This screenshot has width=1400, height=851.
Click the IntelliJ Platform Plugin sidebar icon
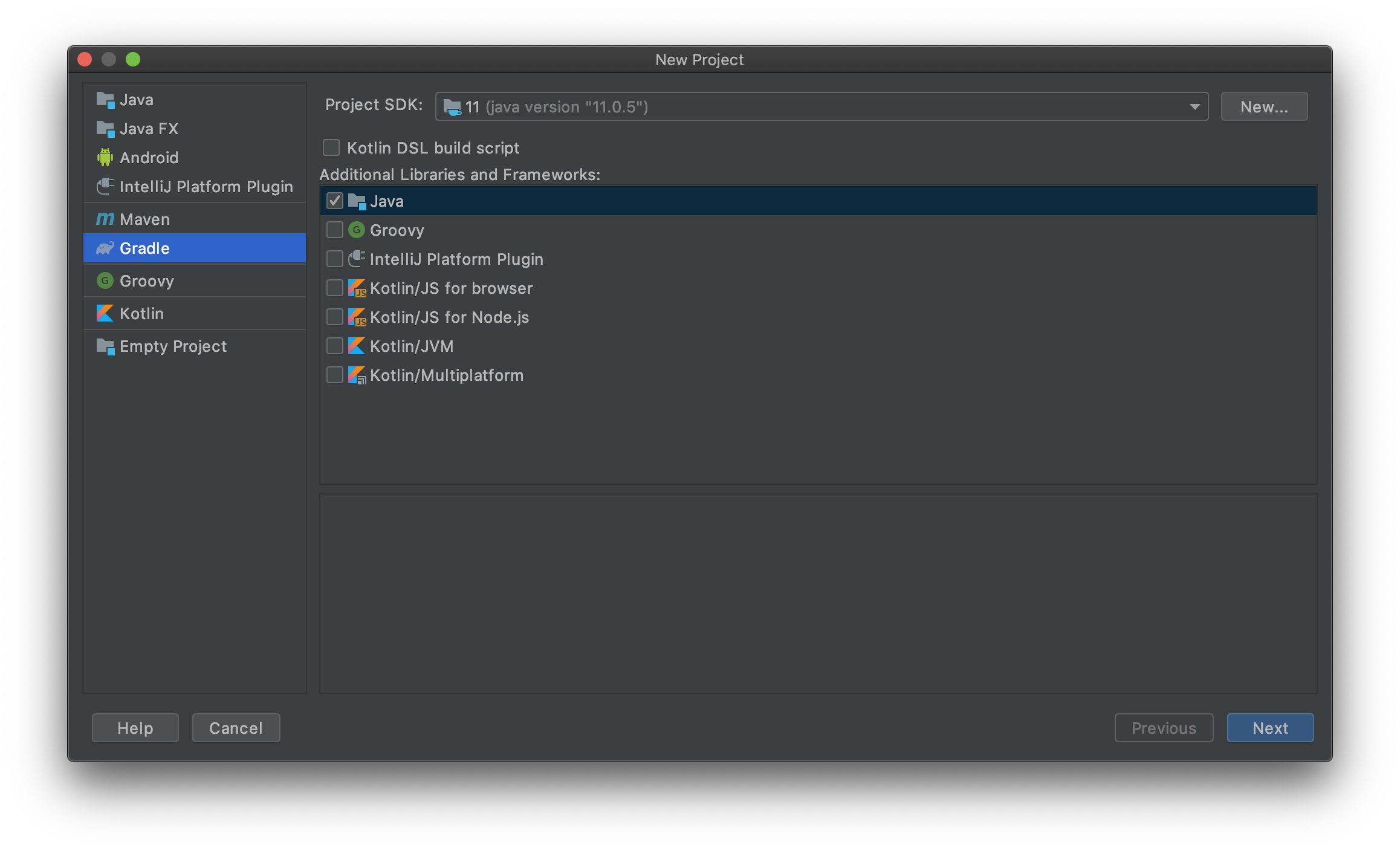105,187
